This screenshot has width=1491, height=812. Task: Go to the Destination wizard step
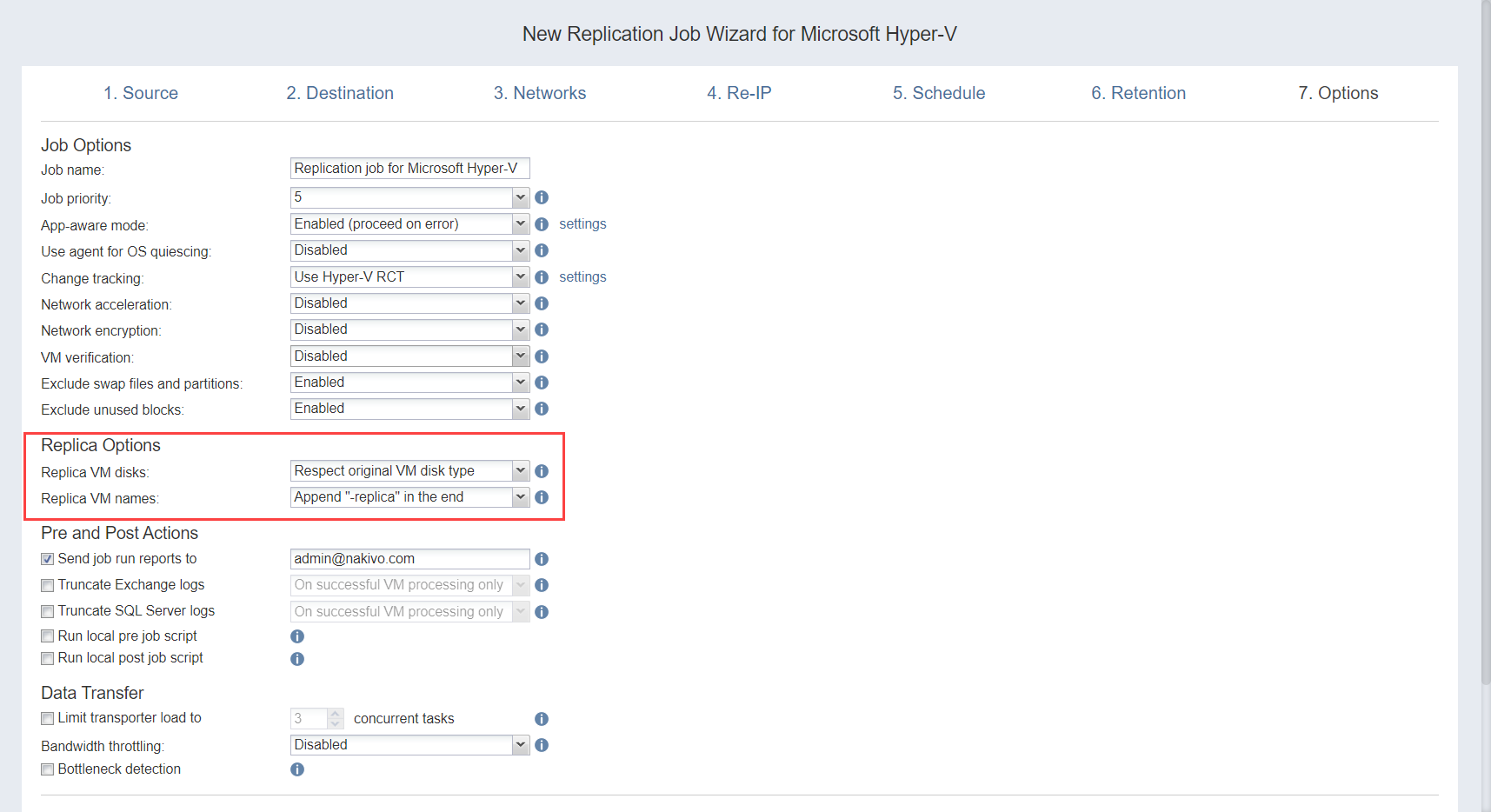(340, 93)
